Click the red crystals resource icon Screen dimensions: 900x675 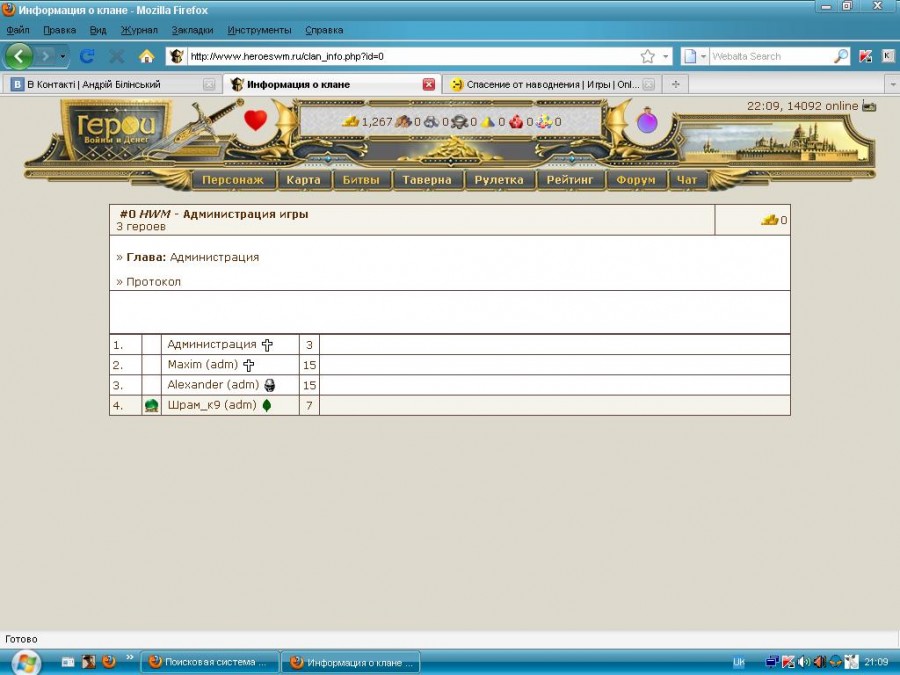tap(516, 122)
